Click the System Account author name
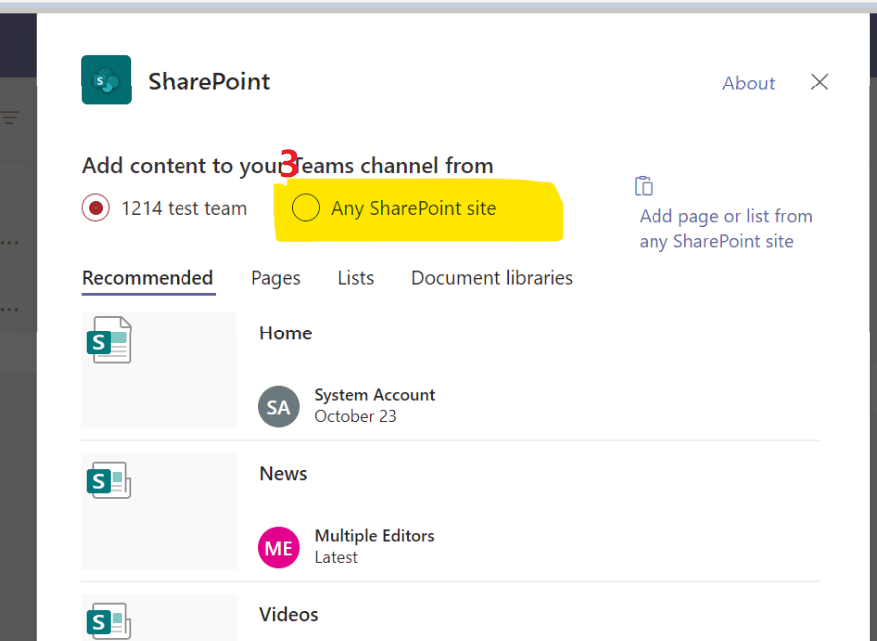Viewport: 877px width, 641px height. 375,395
